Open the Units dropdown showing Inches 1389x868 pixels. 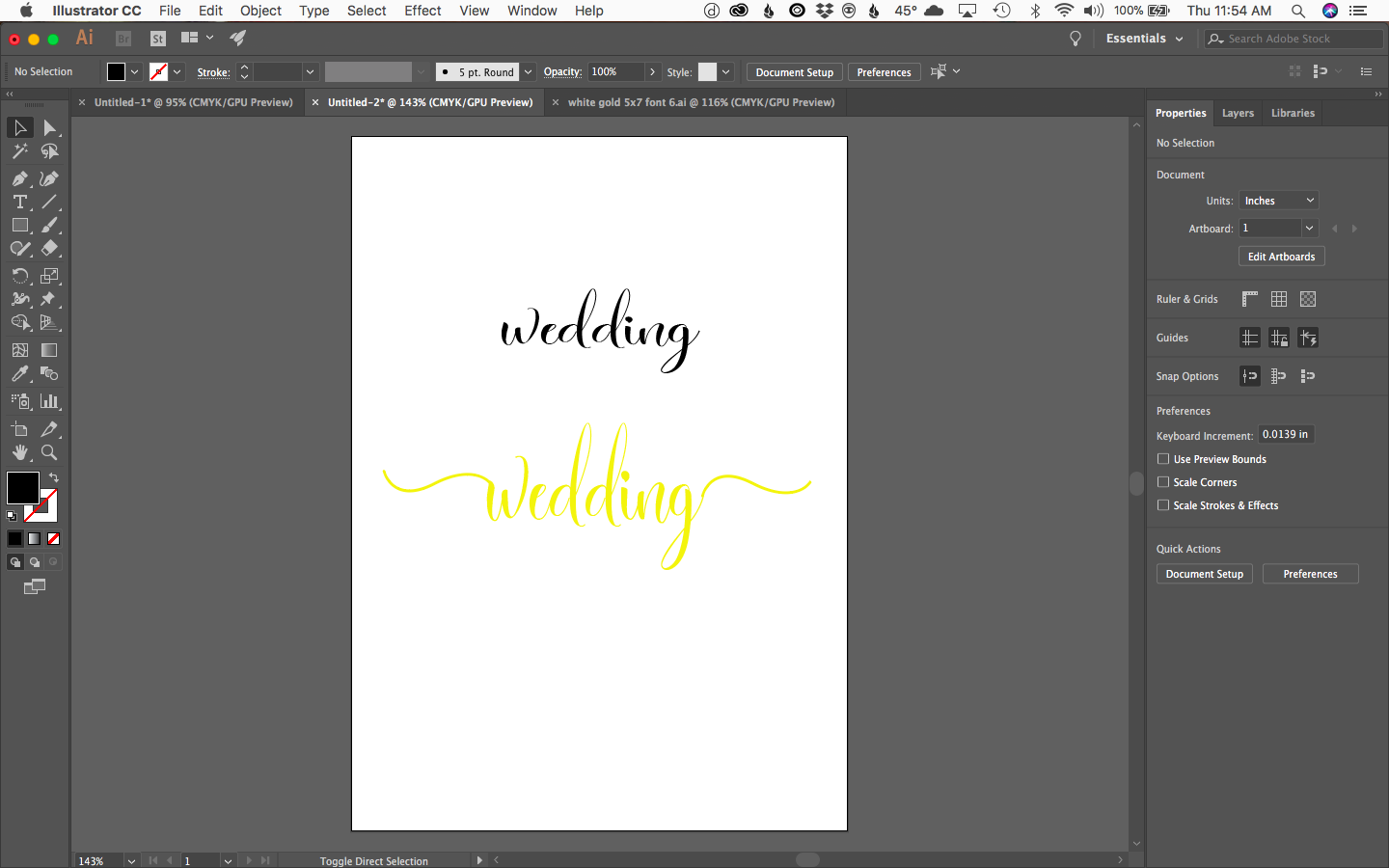(x=1279, y=201)
